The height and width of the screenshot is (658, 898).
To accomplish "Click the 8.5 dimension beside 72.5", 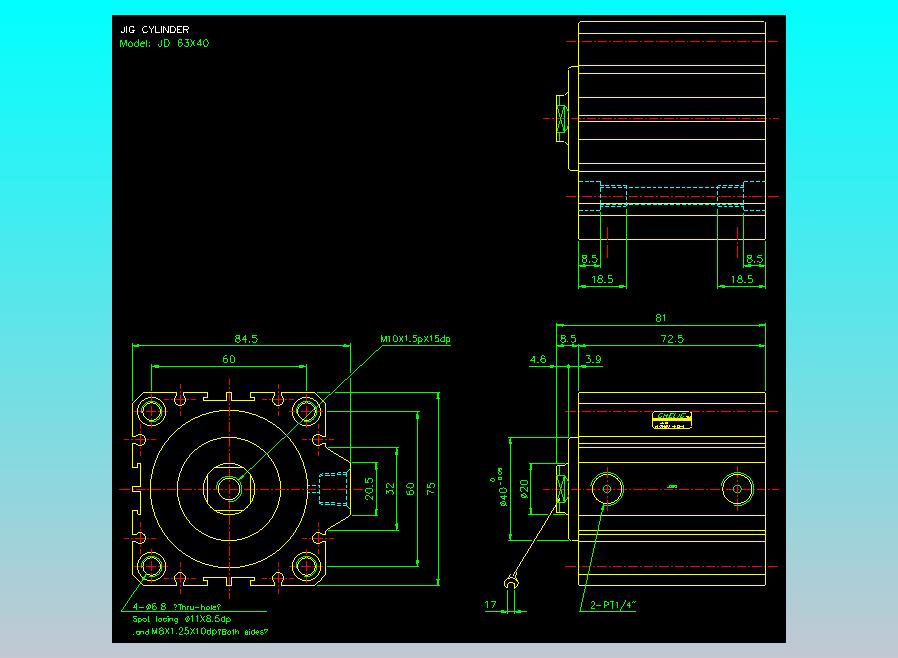I will click(568, 339).
